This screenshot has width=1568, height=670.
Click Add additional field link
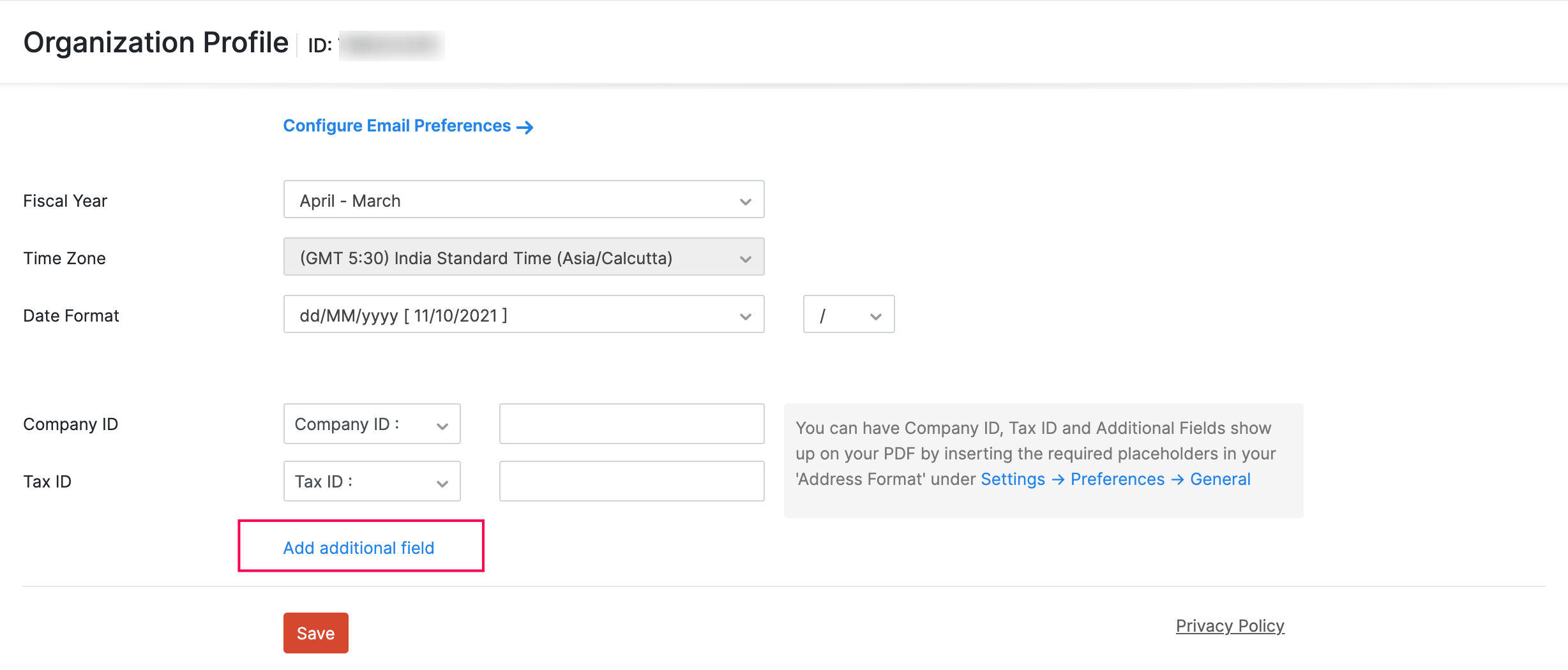[359, 548]
